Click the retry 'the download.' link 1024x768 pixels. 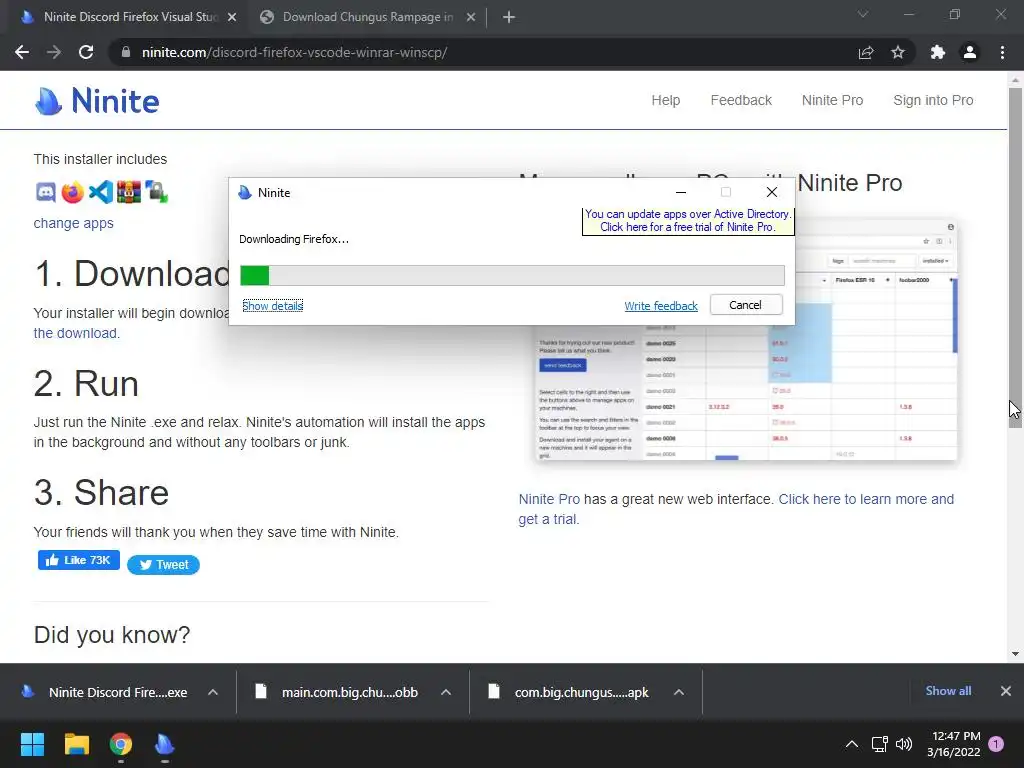(x=76, y=333)
